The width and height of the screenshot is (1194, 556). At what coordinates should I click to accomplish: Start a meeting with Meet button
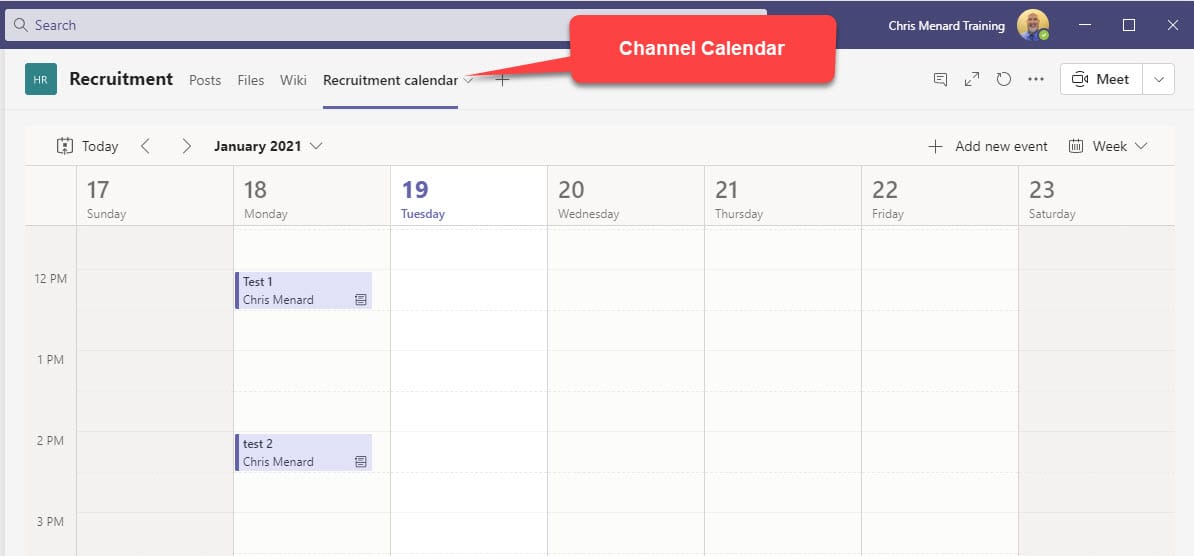pos(1100,80)
